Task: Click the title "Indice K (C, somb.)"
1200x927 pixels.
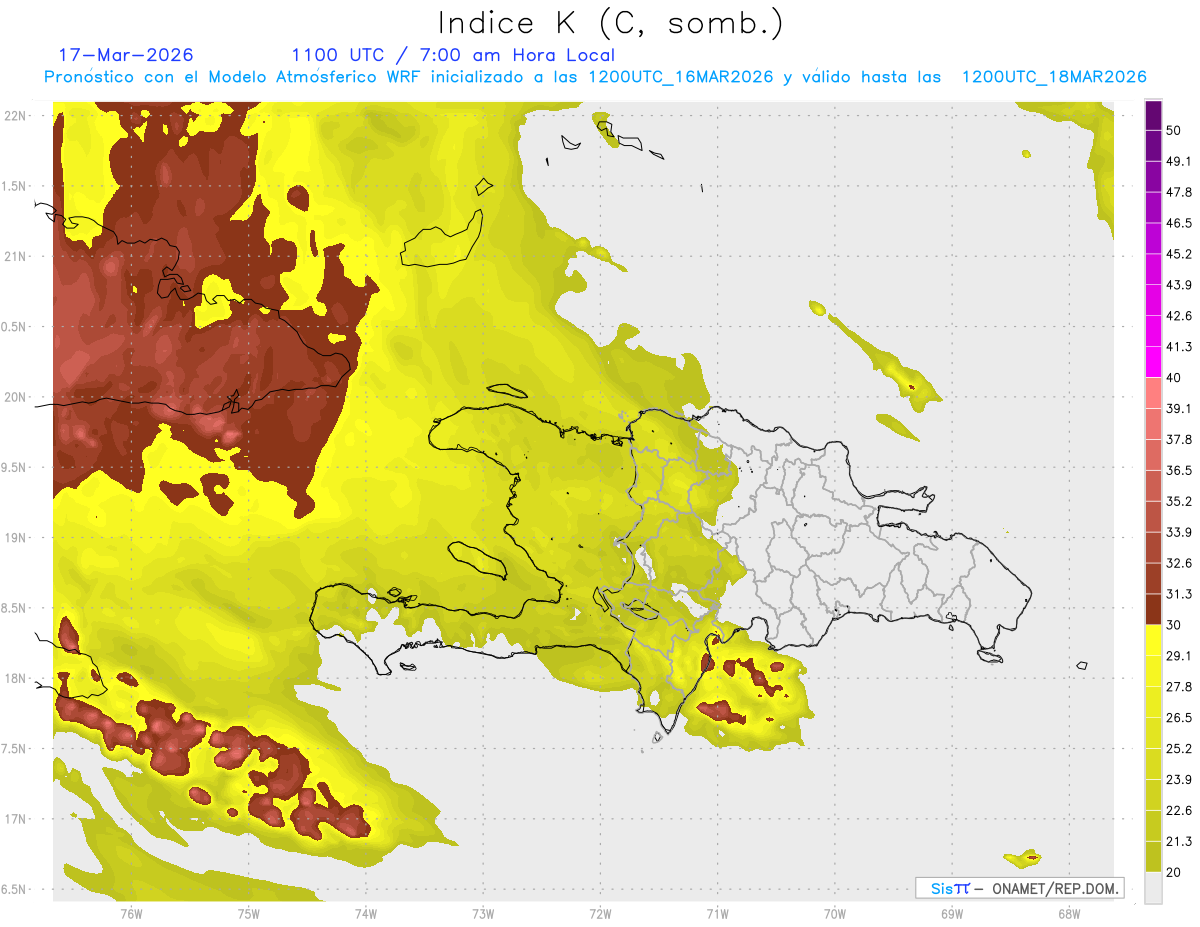Action: point(611,23)
